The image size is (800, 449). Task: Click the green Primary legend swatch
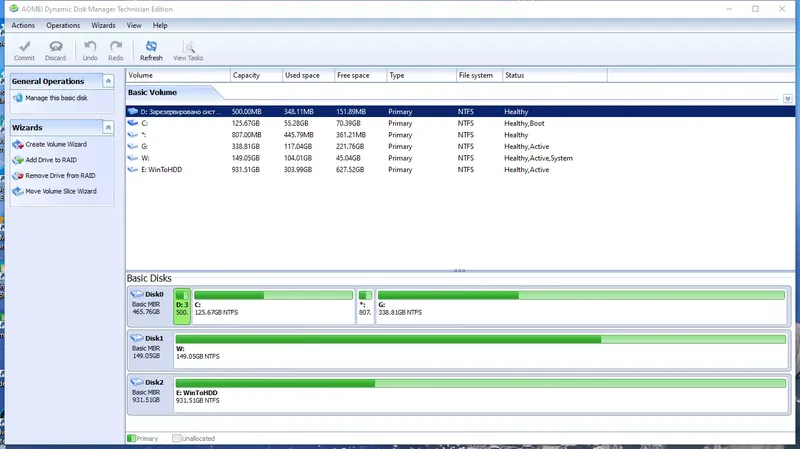click(x=132, y=438)
